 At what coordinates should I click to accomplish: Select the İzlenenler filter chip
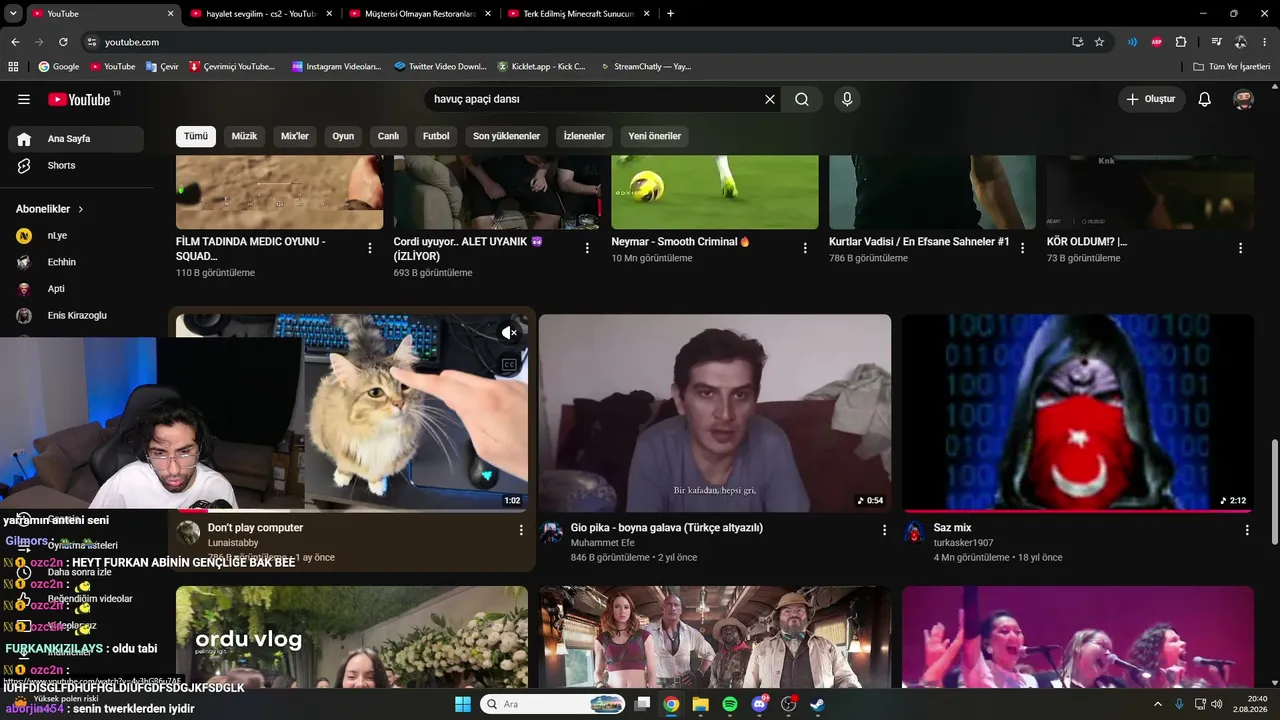pyautogui.click(x=584, y=136)
